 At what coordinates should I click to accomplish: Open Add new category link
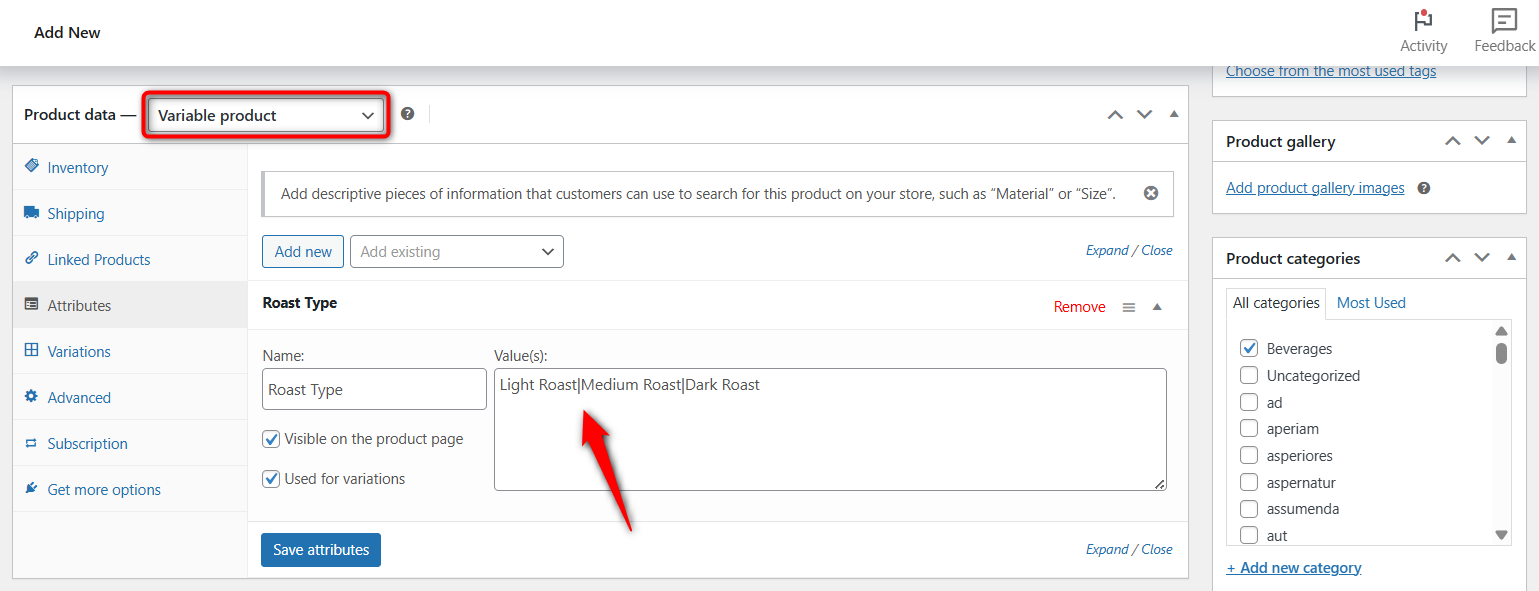pos(1293,567)
